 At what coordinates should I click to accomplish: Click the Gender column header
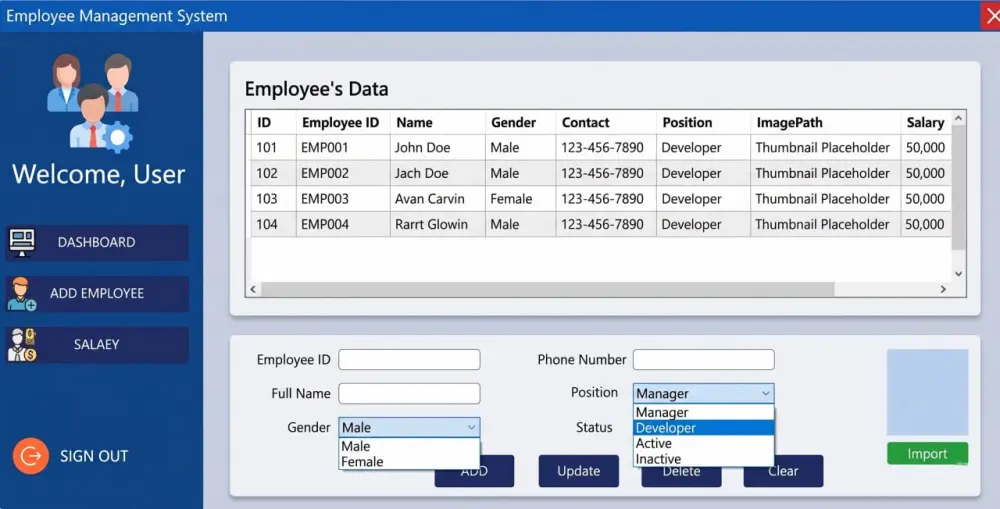520,122
